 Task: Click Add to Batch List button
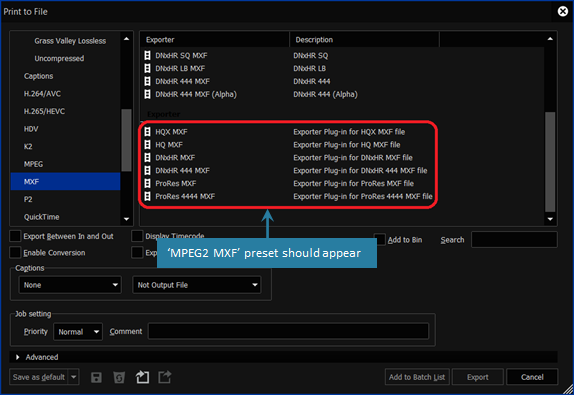417,377
